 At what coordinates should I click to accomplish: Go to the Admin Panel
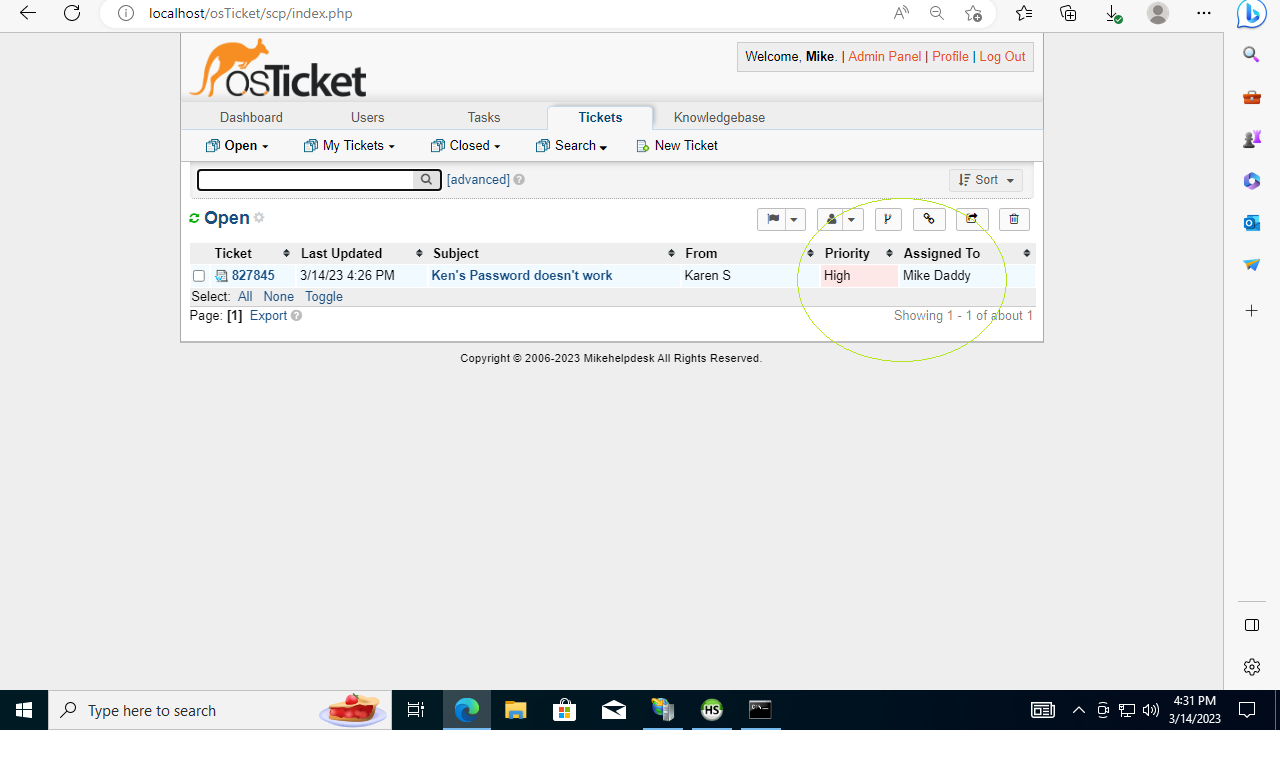[x=884, y=56]
